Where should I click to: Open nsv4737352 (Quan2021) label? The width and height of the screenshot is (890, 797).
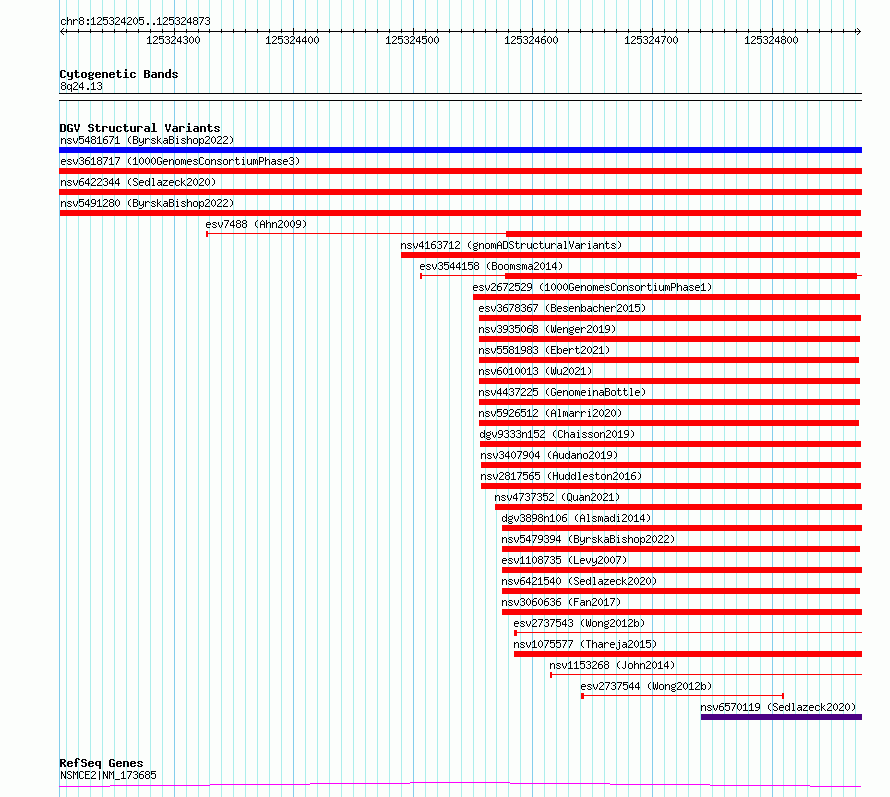pyautogui.click(x=557, y=497)
